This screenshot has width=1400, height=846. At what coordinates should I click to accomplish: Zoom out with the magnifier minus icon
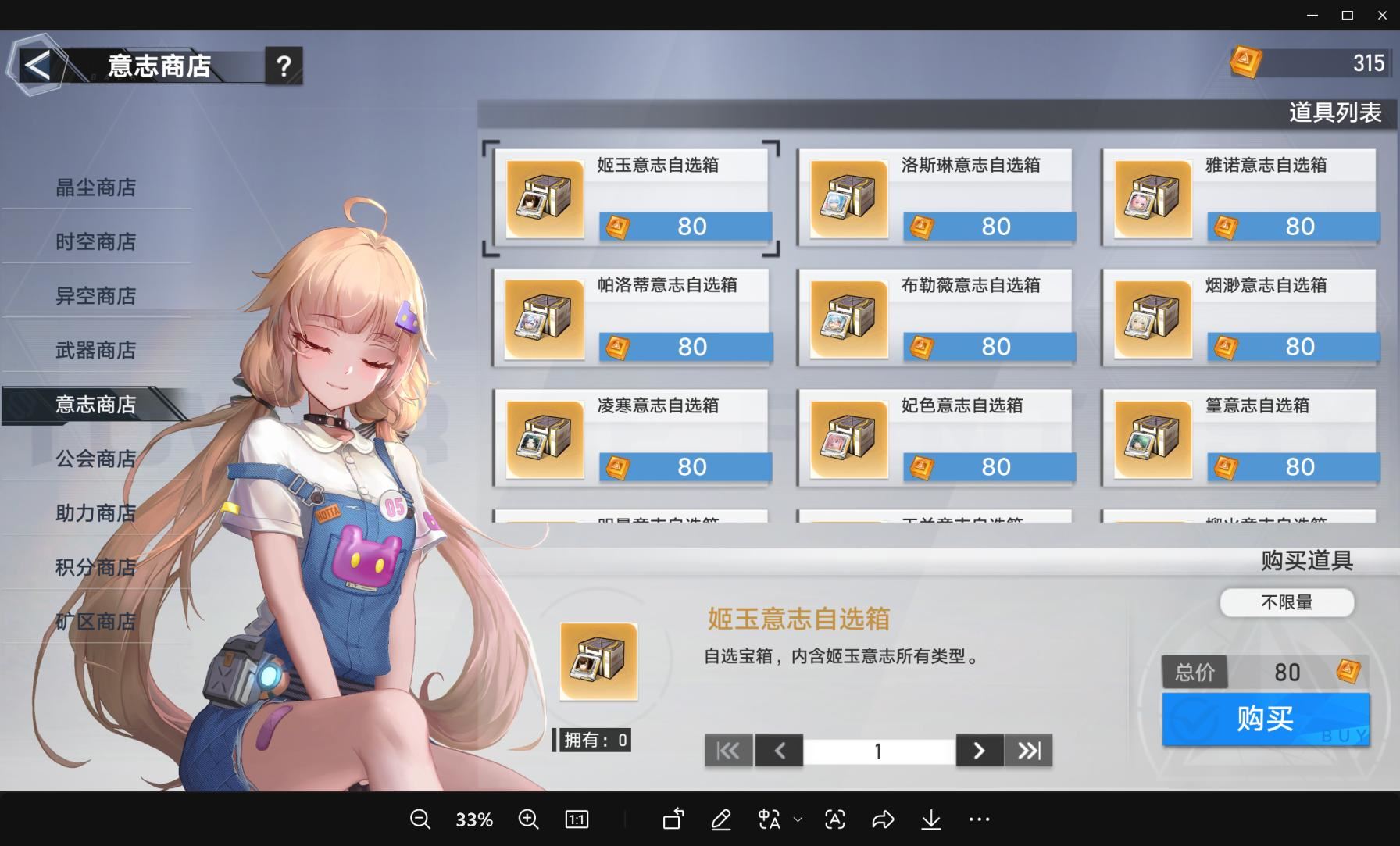click(420, 819)
